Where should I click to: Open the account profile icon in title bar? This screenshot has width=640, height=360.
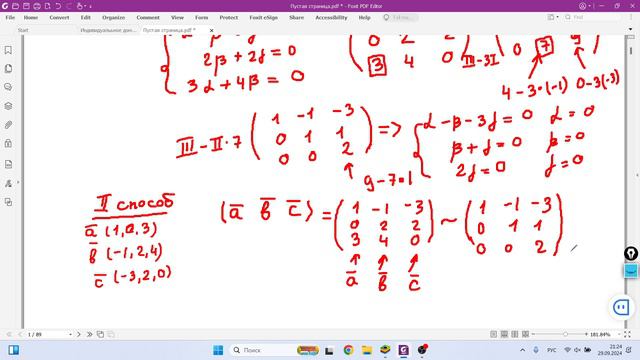pos(582,6)
